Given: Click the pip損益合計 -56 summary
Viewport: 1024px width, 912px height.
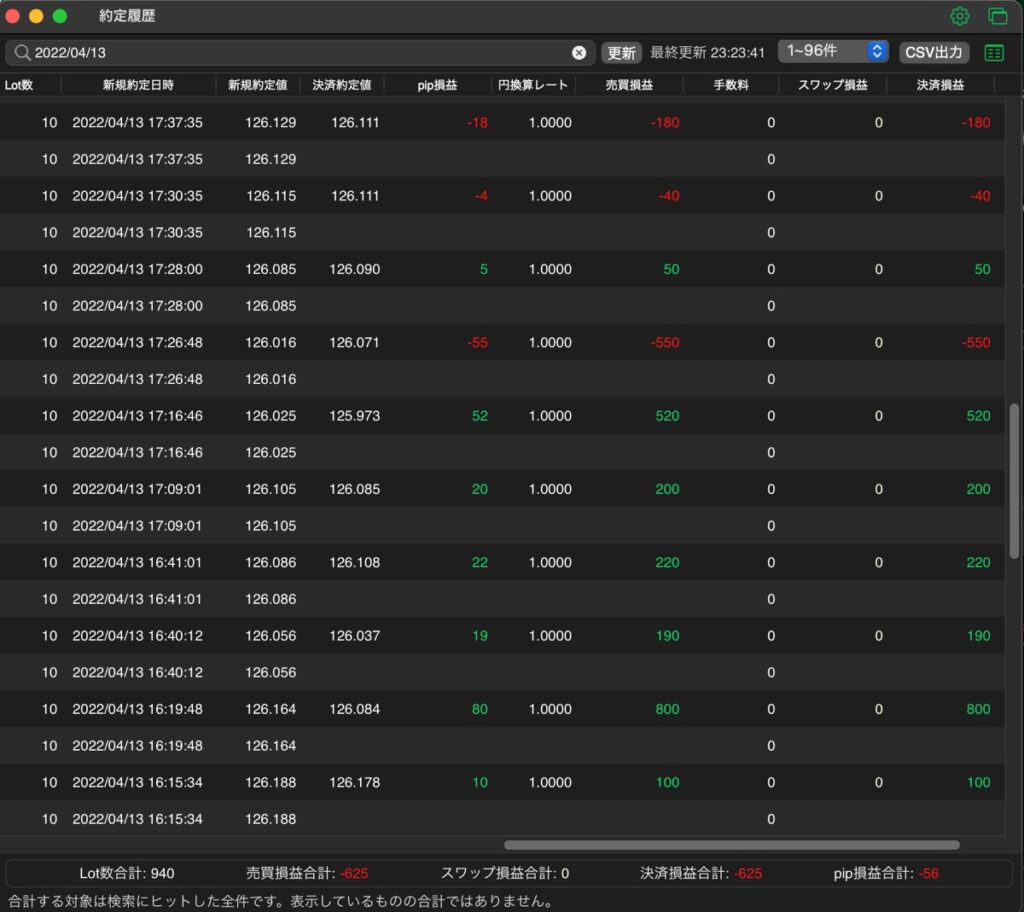Looking at the screenshot, I should [886, 873].
